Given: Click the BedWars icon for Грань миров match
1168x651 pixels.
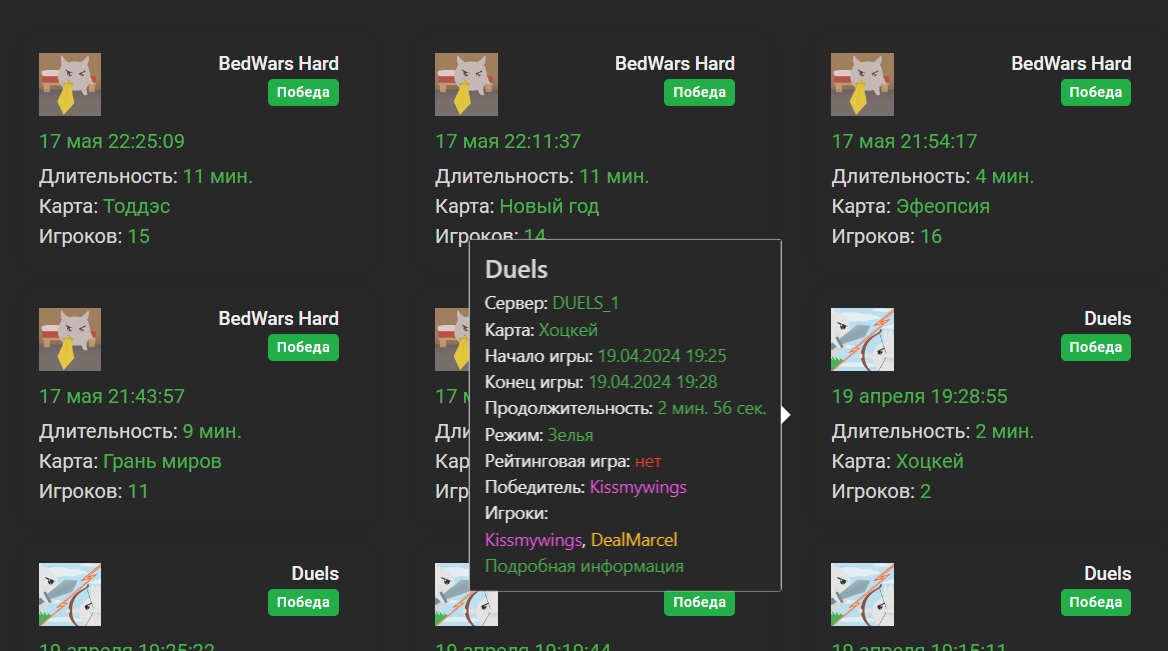Looking at the screenshot, I should coord(70,340).
